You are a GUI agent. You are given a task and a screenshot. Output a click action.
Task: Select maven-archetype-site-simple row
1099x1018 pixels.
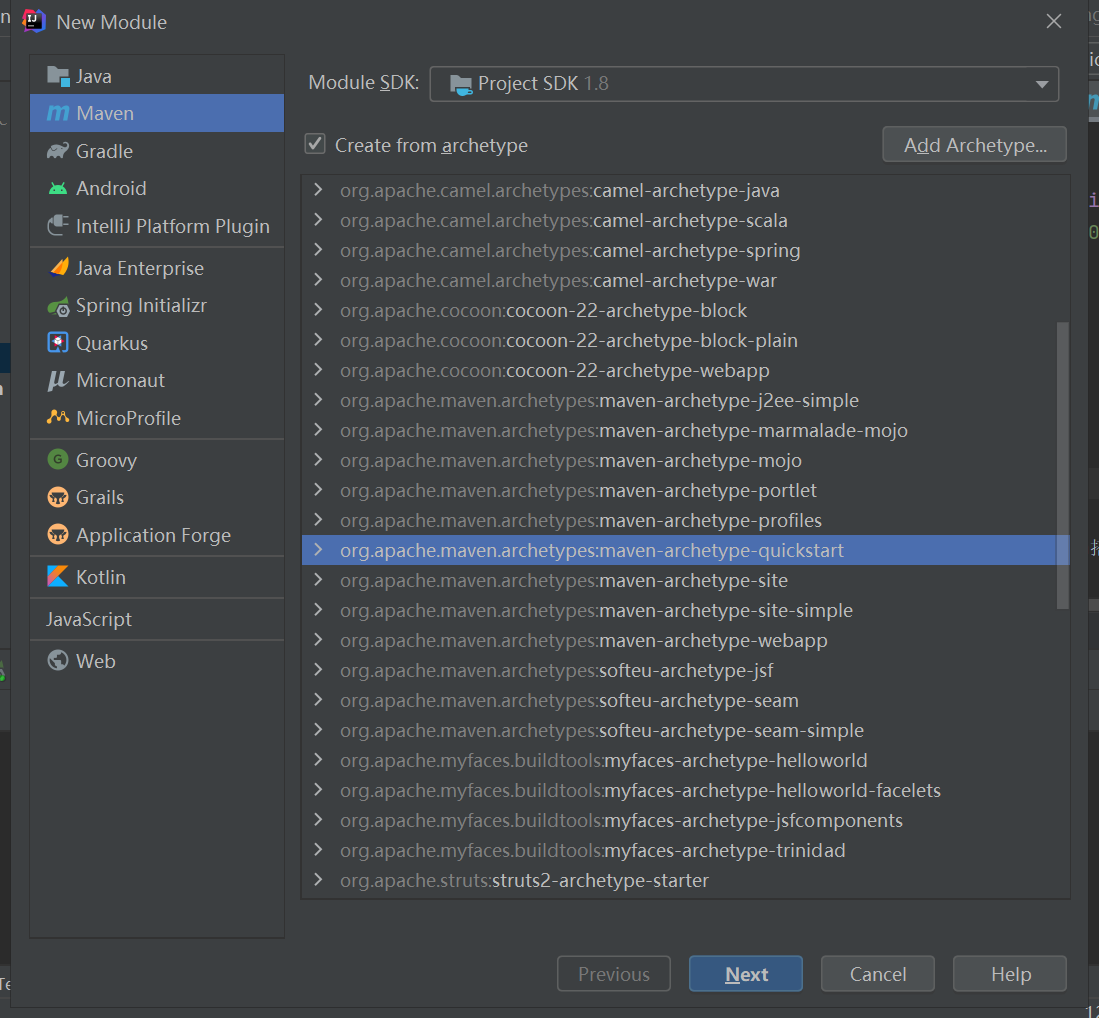[685, 611]
